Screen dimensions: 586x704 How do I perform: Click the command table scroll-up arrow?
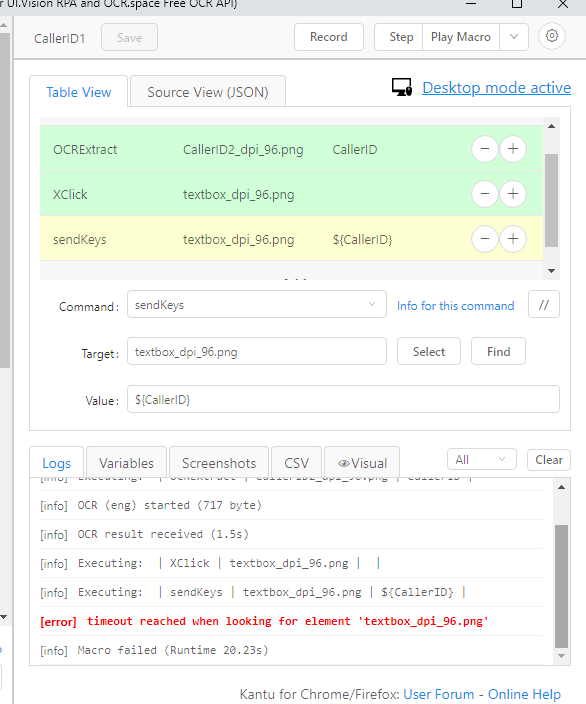coord(551,126)
